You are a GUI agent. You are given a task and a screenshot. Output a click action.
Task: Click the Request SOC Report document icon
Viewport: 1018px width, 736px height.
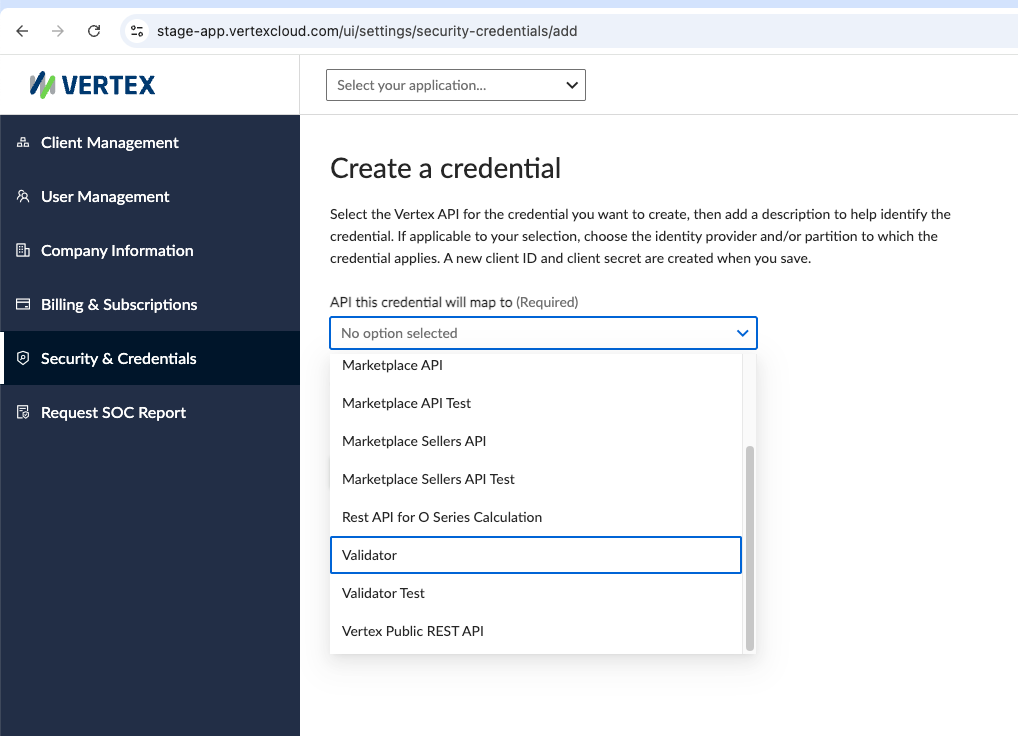(23, 412)
